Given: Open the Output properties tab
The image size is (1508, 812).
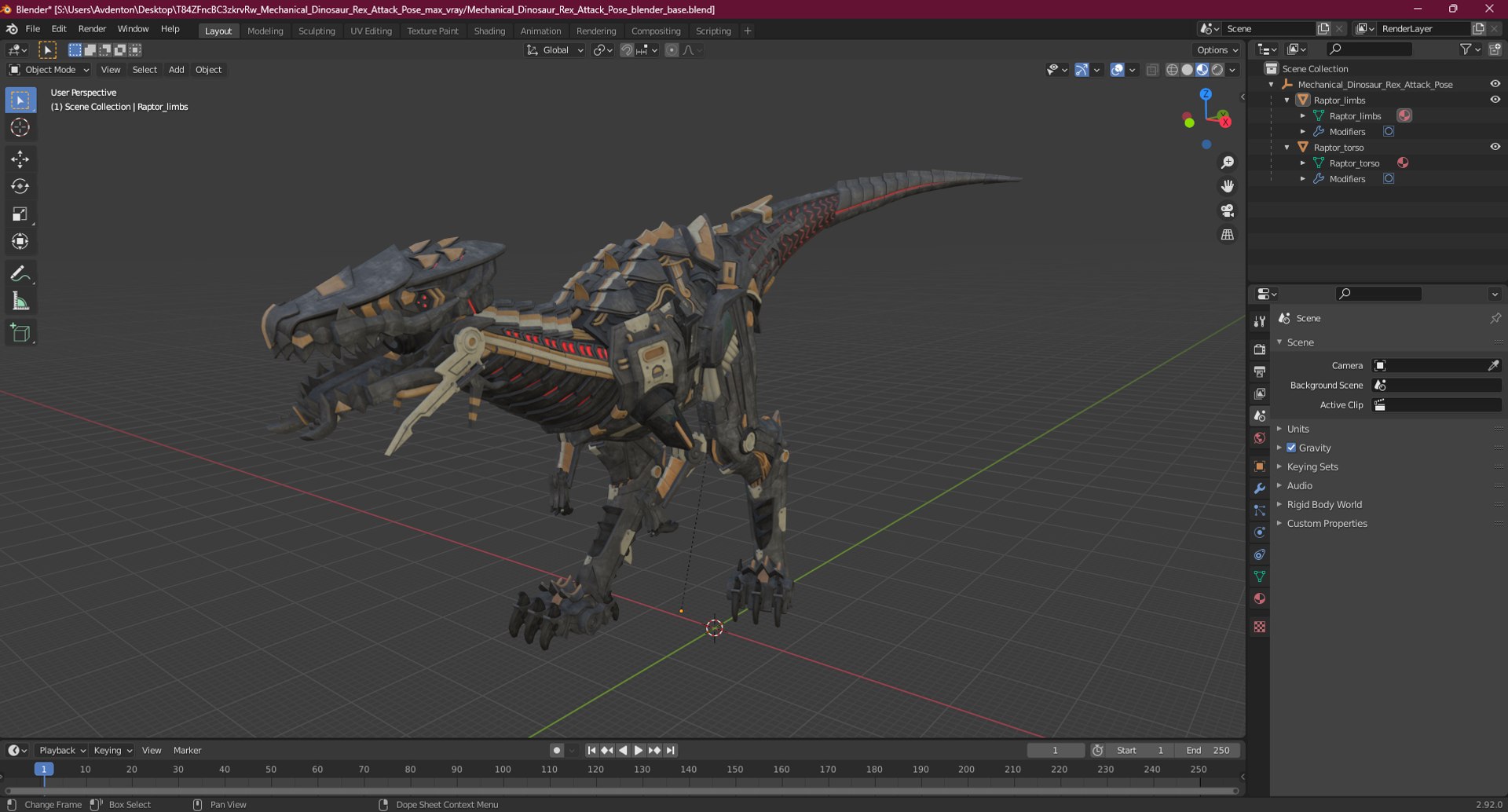Looking at the screenshot, I should tap(1260, 371).
